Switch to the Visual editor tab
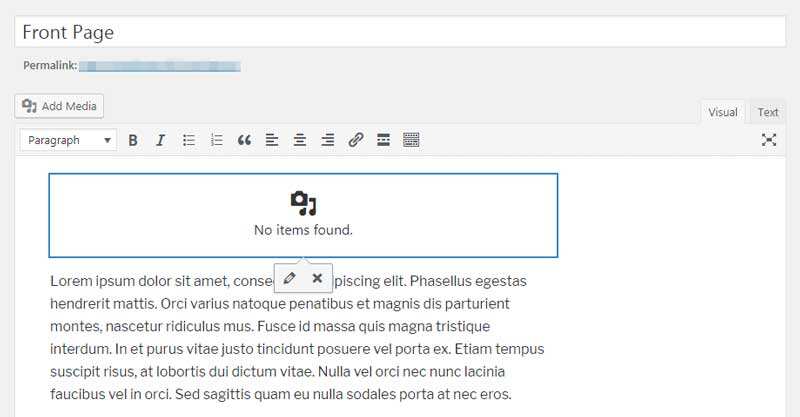Viewport: 800px width, 417px height. point(722,112)
